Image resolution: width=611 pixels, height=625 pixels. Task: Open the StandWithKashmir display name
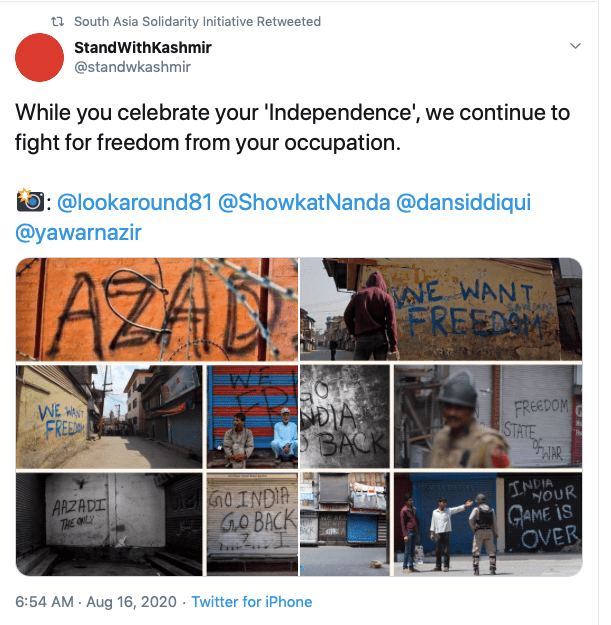point(143,47)
